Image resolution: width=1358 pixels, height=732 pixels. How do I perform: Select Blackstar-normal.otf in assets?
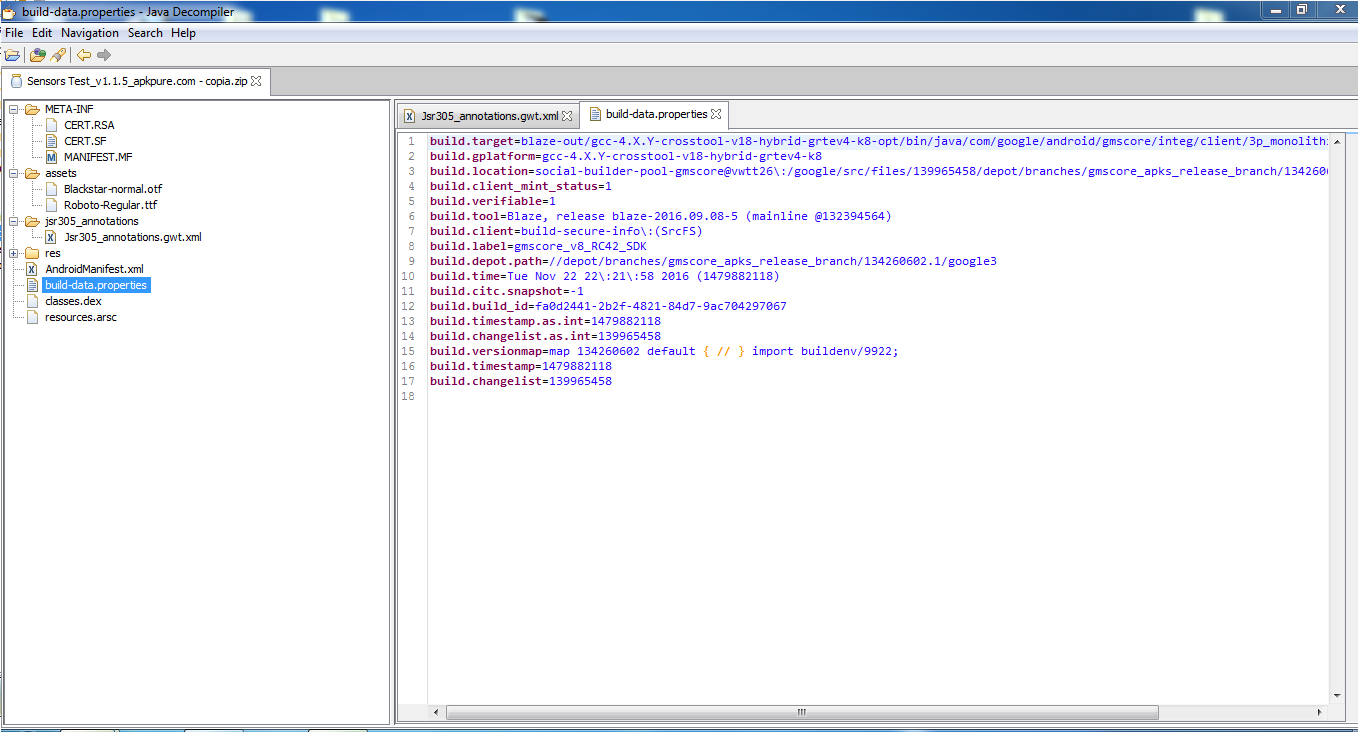click(113, 189)
